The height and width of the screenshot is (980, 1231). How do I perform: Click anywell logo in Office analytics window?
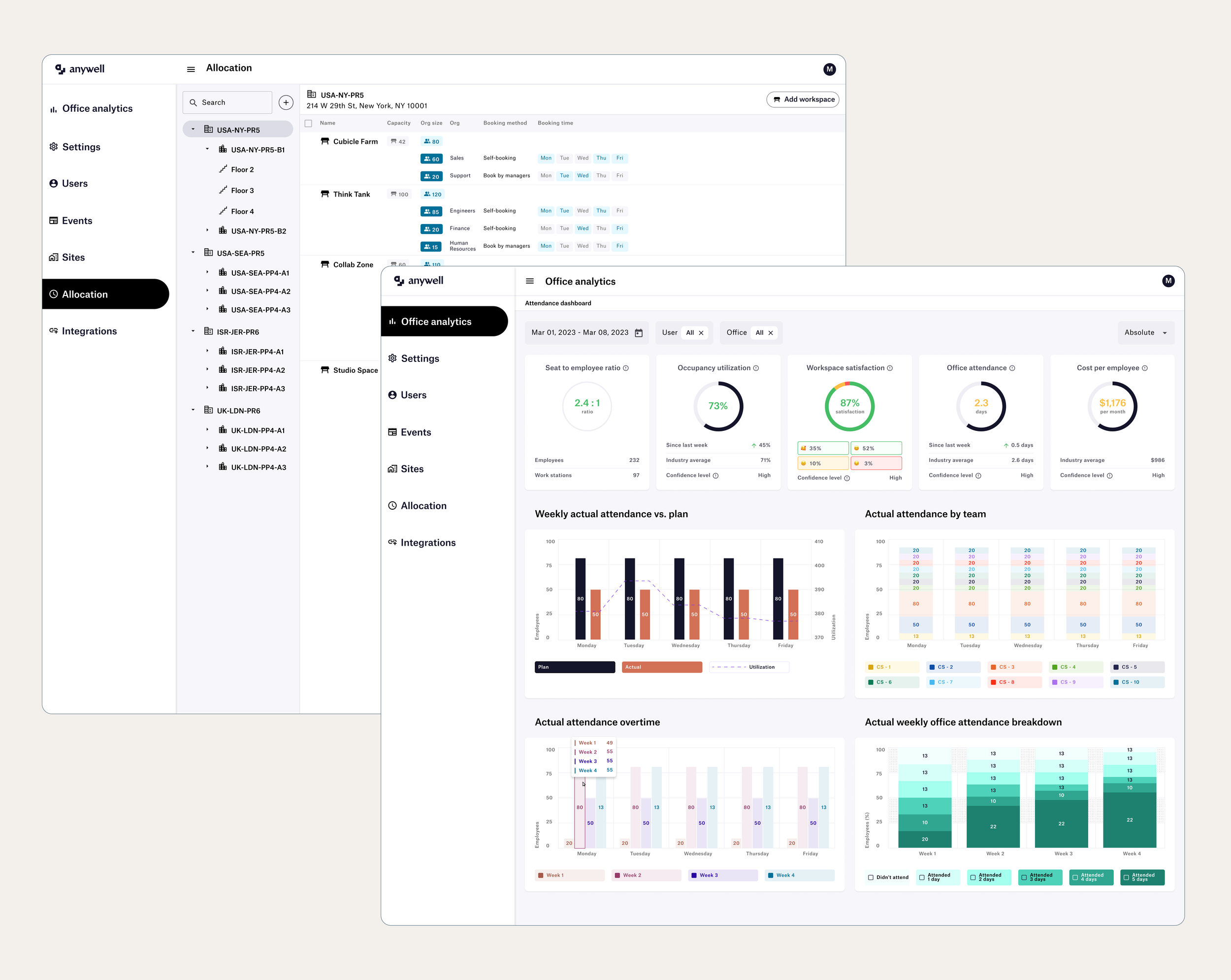pyautogui.click(x=419, y=280)
